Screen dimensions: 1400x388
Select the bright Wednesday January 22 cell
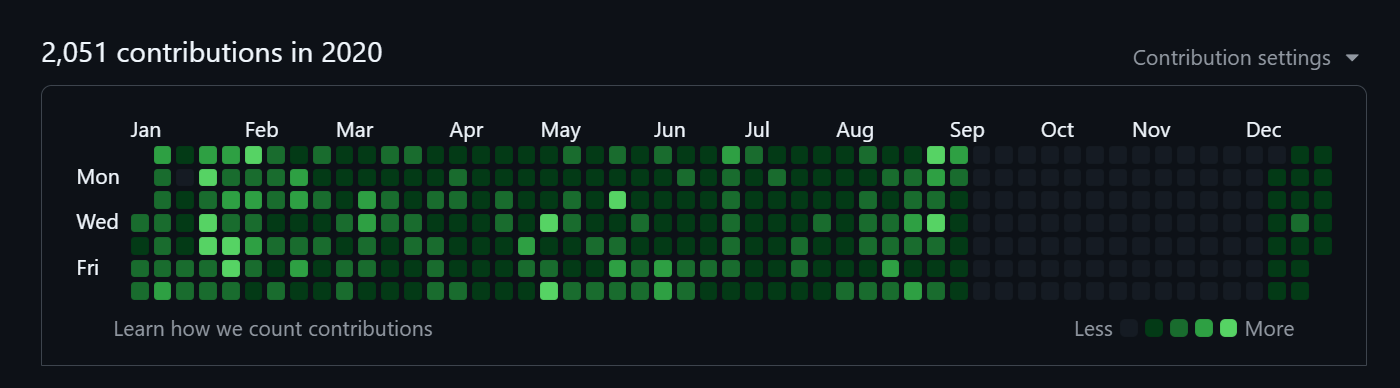click(x=208, y=222)
